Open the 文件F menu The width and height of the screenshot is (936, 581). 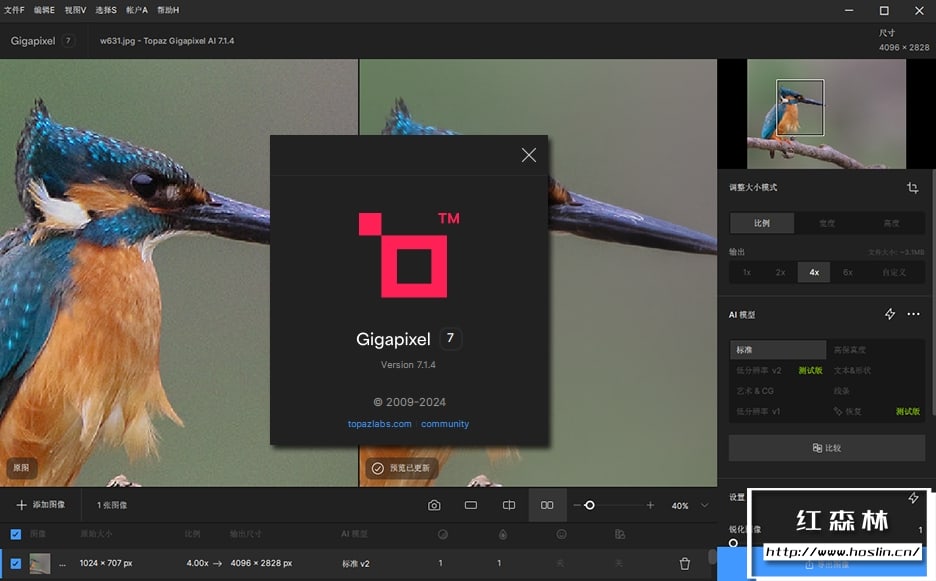[14, 10]
